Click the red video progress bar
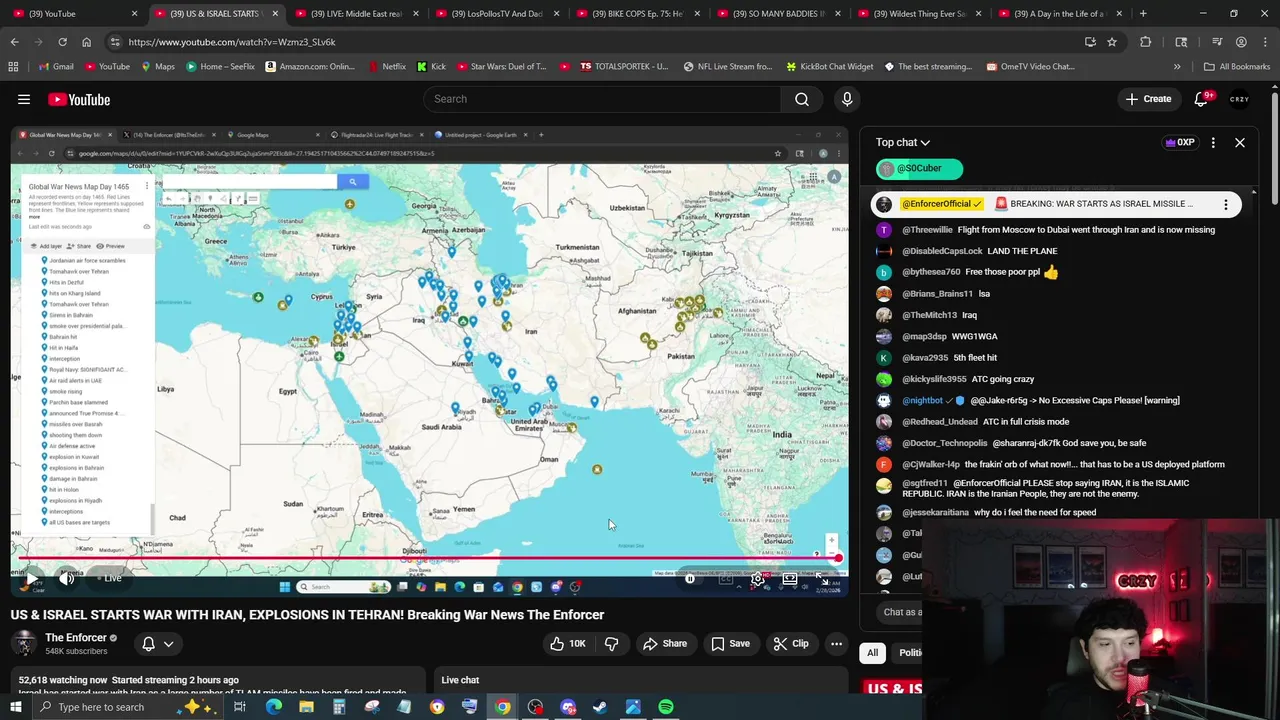The width and height of the screenshot is (1280, 720). click(427, 559)
